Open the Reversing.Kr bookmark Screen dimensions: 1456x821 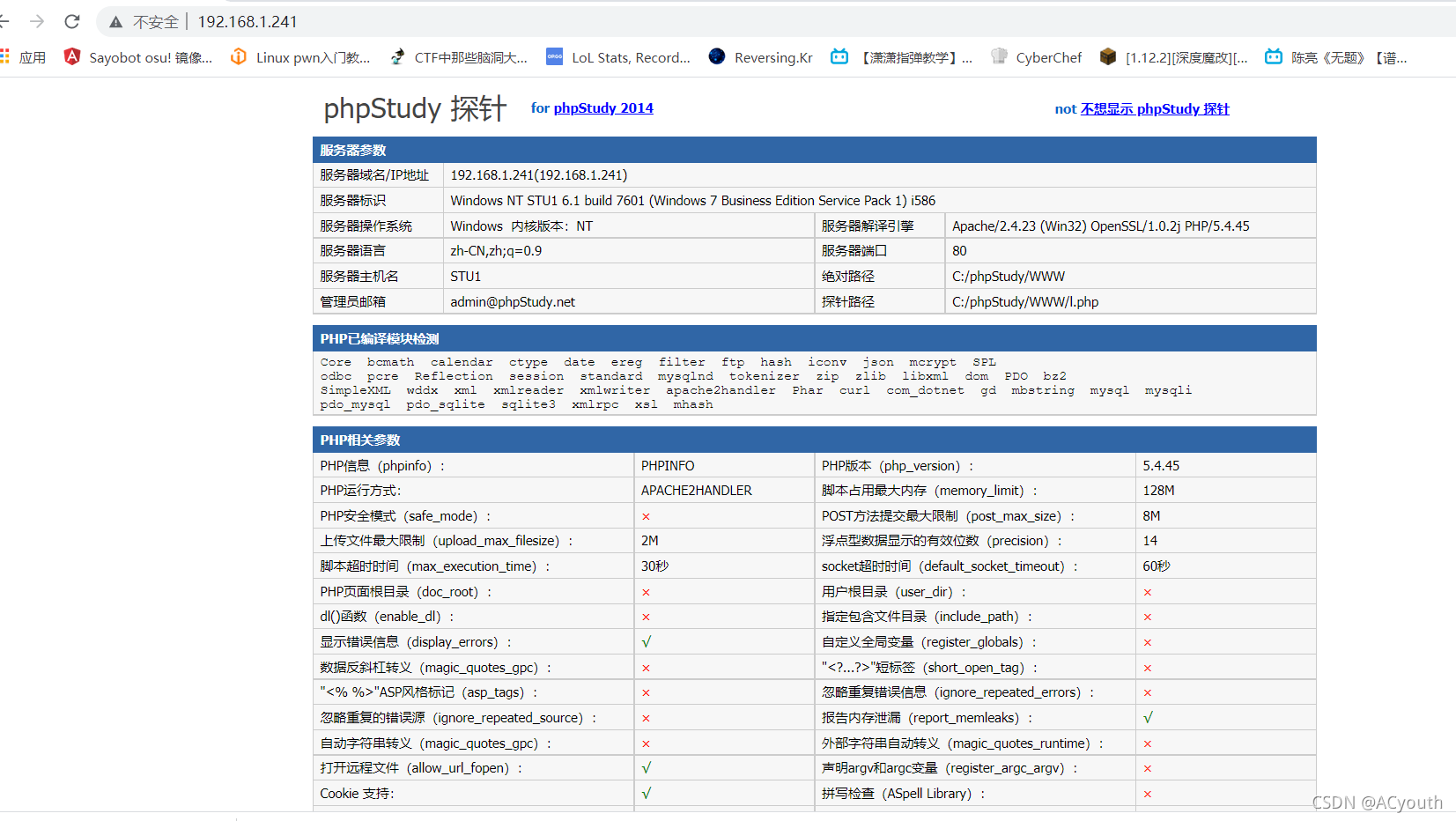[x=761, y=57]
